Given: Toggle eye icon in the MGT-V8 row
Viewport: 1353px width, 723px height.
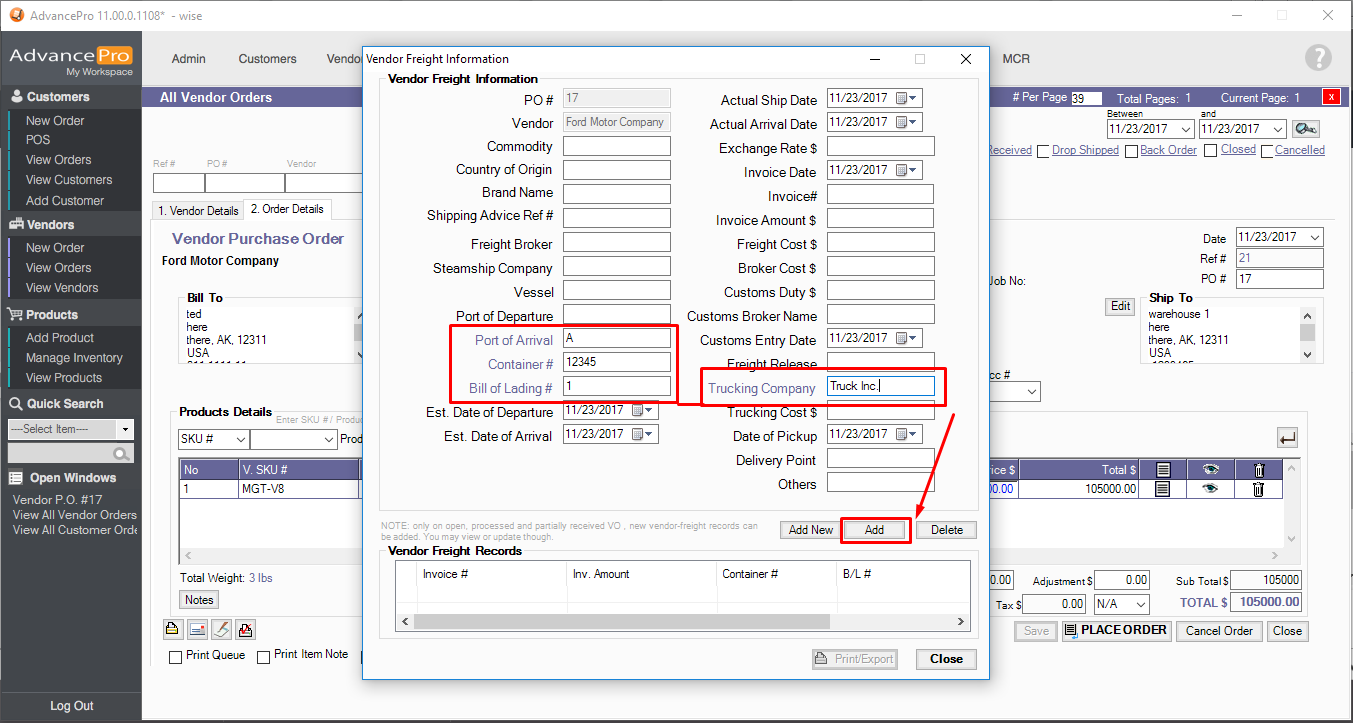Looking at the screenshot, I should click(x=1210, y=489).
